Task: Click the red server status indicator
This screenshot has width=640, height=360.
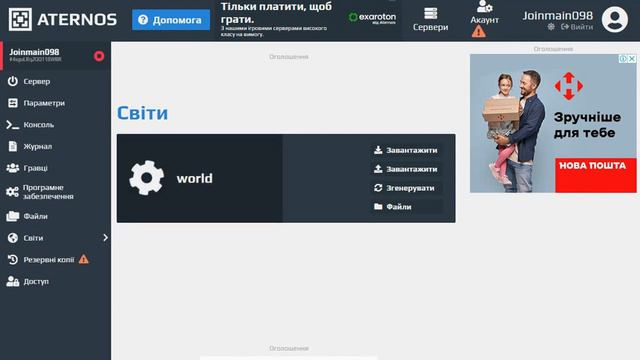Action: point(99,56)
